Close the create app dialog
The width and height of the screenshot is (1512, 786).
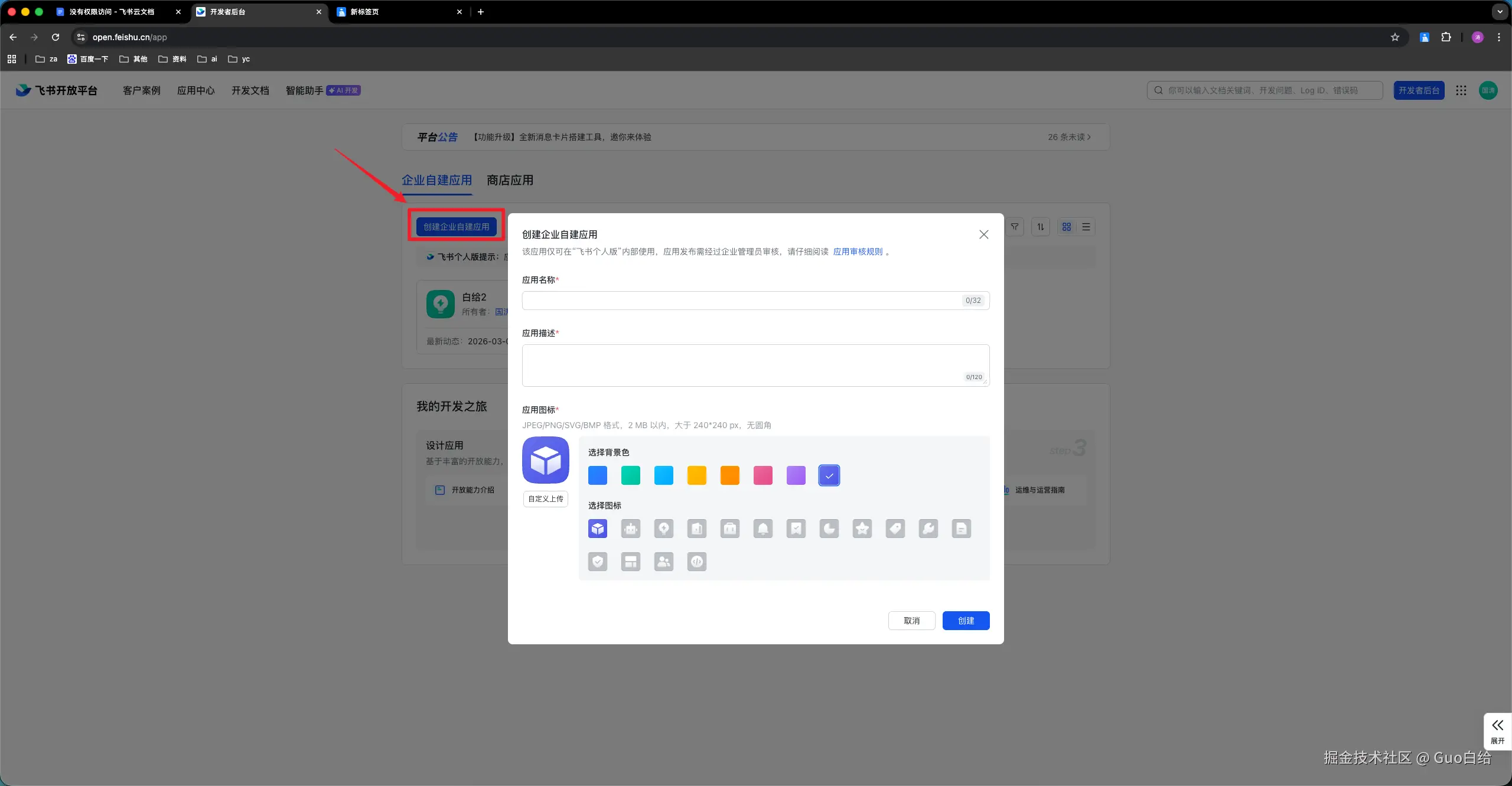coord(983,234)
